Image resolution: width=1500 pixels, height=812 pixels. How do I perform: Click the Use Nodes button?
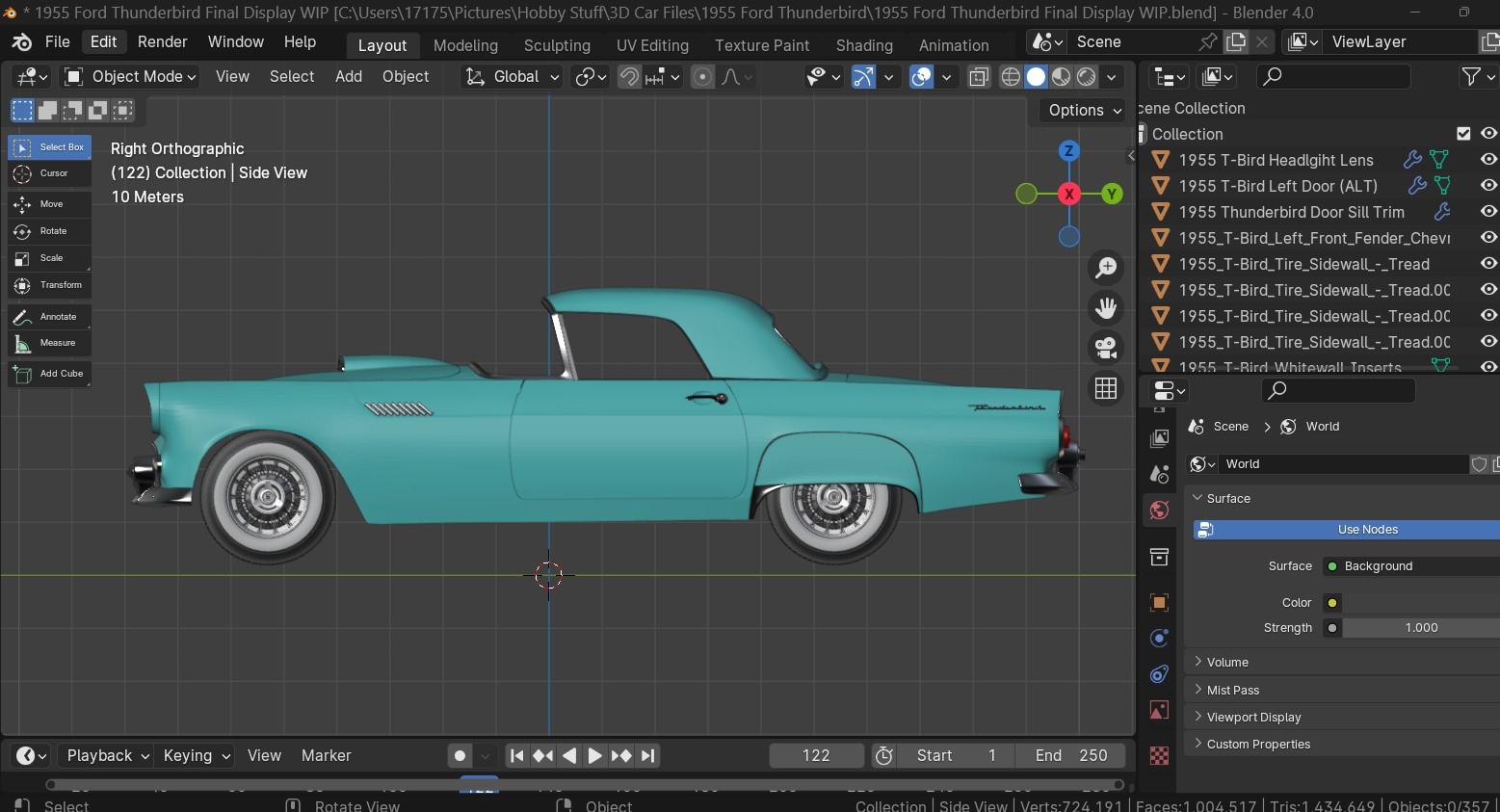(1347, 530)
